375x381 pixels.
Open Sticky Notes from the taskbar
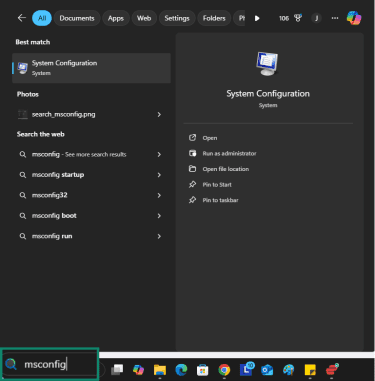310,370
